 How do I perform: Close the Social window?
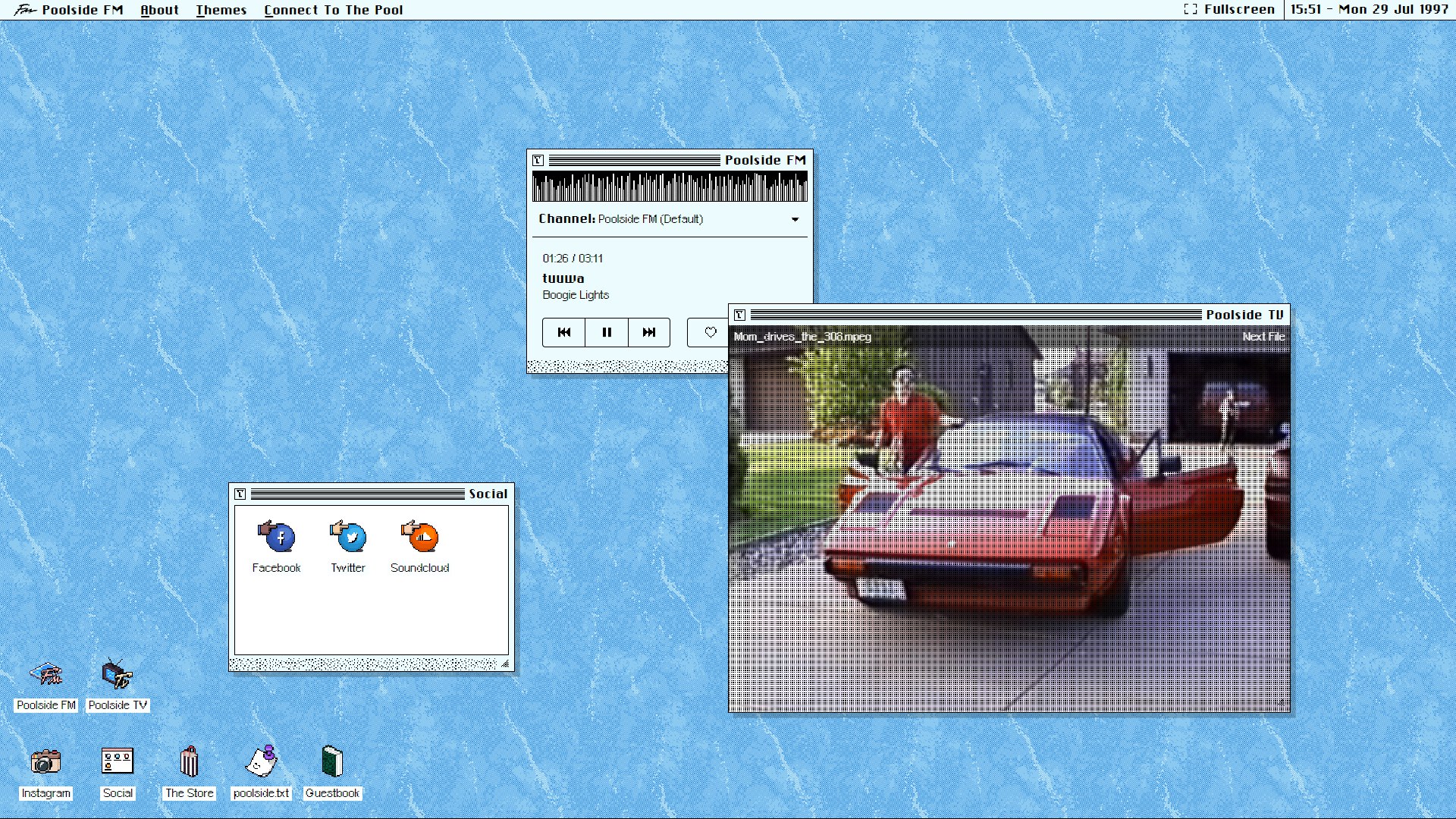coord(240,494)
